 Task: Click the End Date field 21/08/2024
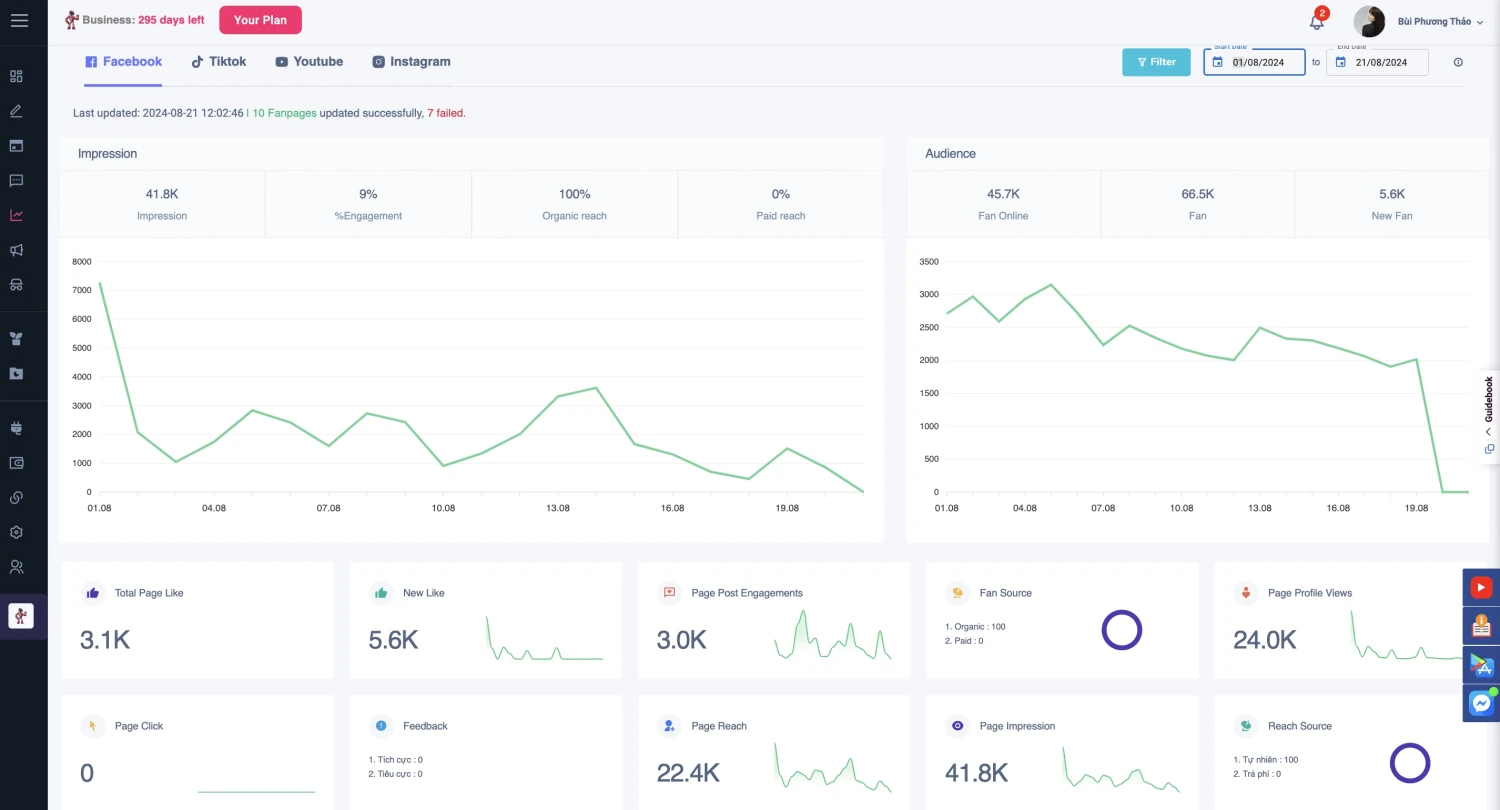1377,62
